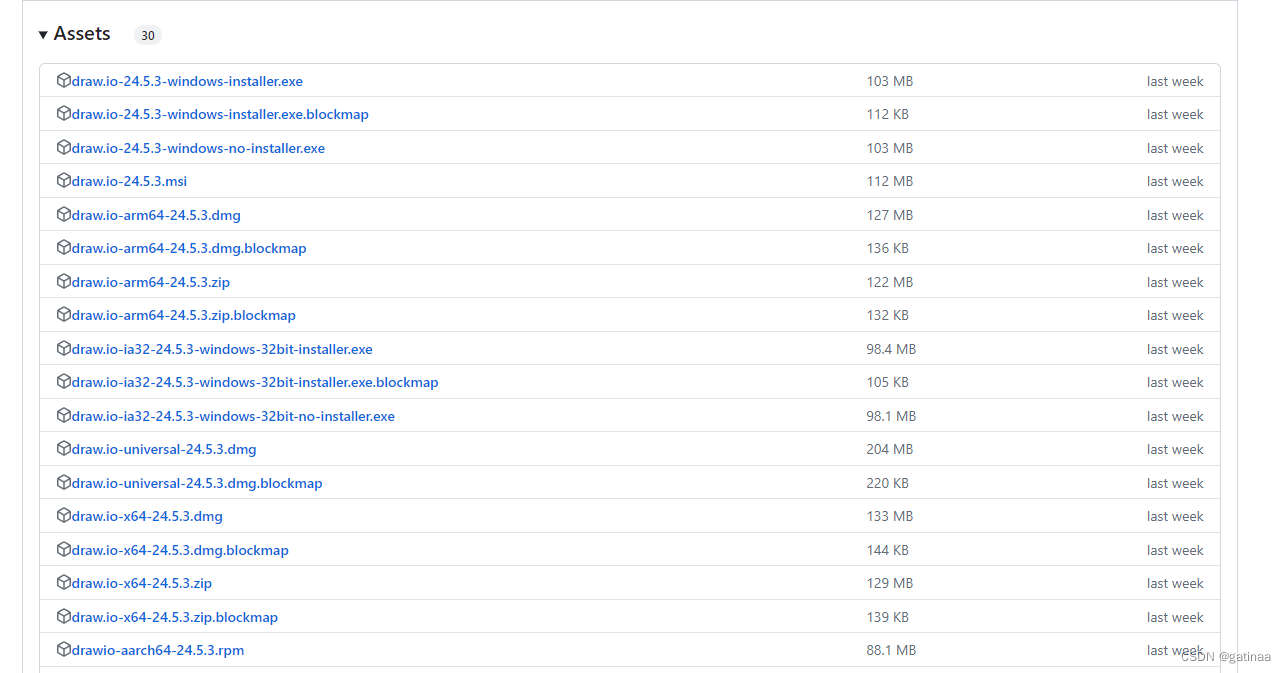
Task: Click the package icon beside draw.io-x64-24.5.3.zip.blockmap
Action: 64,617
